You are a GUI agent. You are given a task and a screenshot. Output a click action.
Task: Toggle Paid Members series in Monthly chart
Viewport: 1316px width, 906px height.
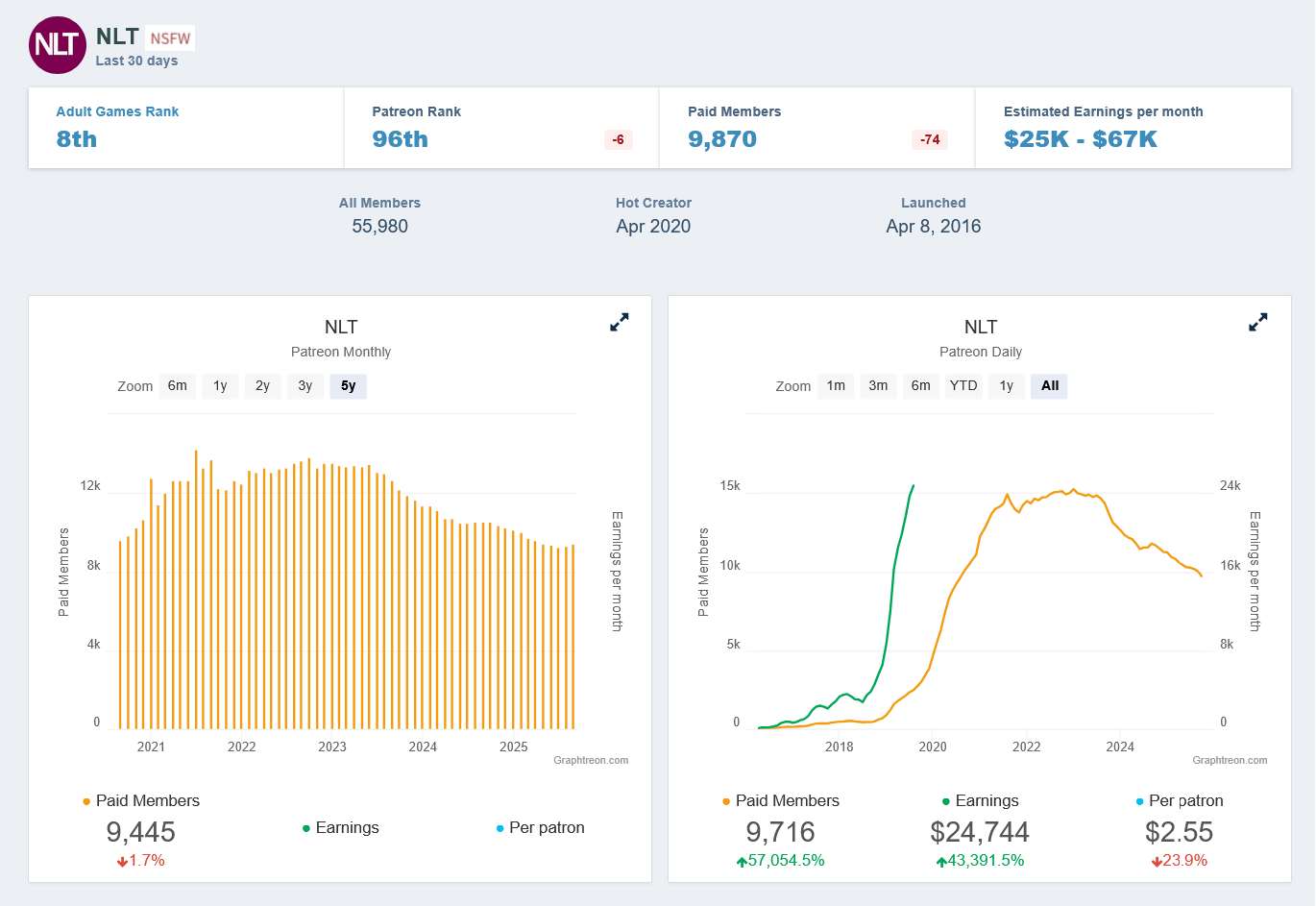(147, 800)
